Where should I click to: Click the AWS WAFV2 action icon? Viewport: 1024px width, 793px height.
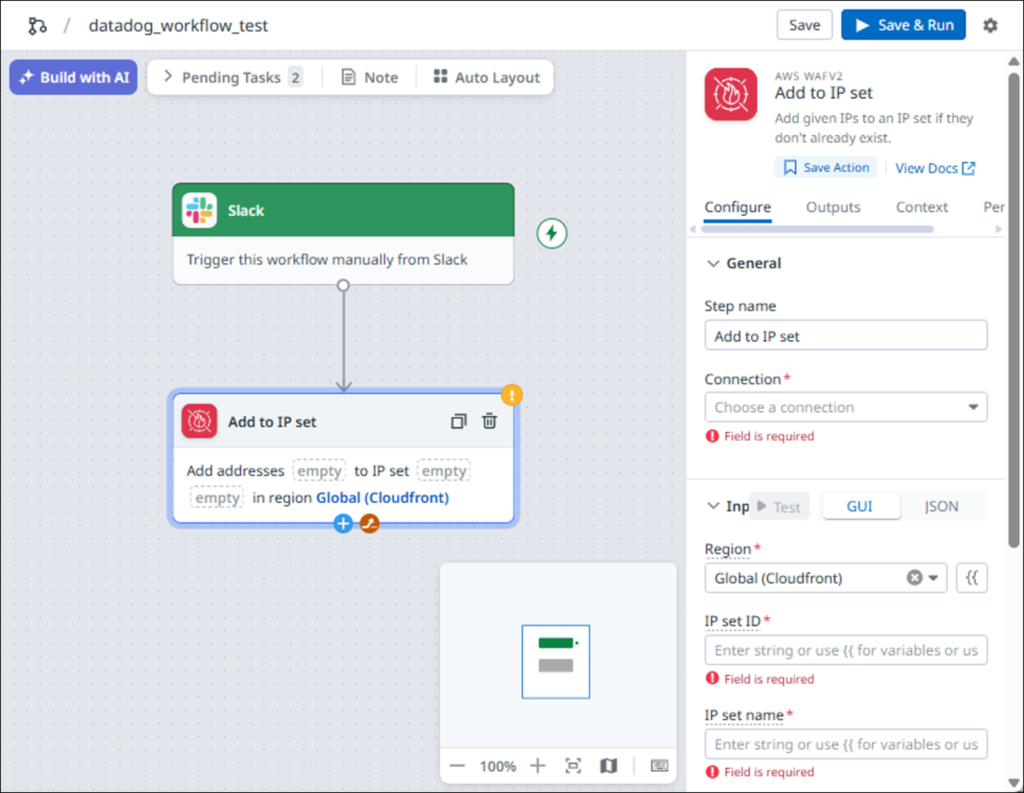coord(731,95)
